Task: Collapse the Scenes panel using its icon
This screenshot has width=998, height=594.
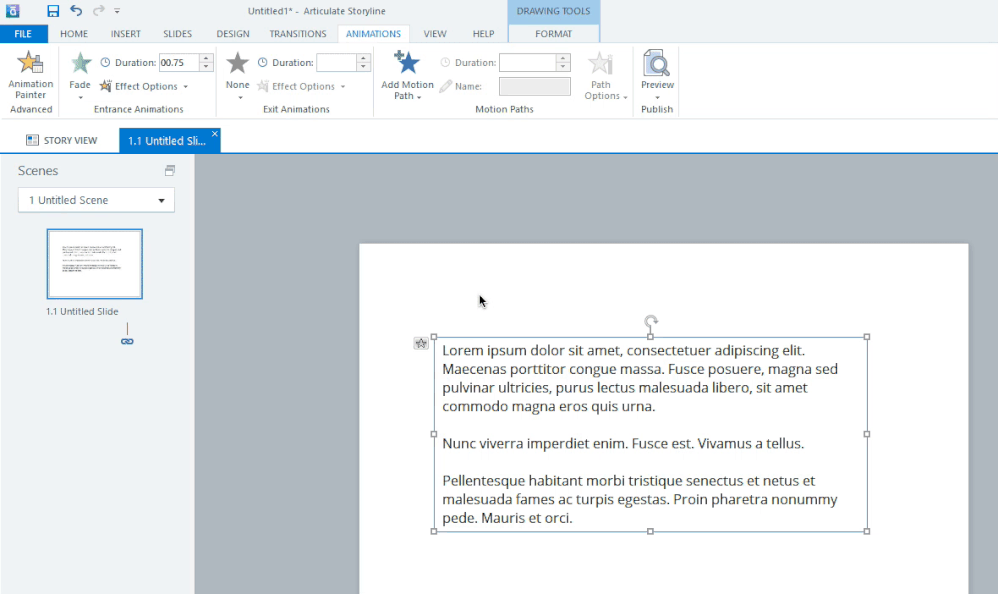Action: [170, 171]
